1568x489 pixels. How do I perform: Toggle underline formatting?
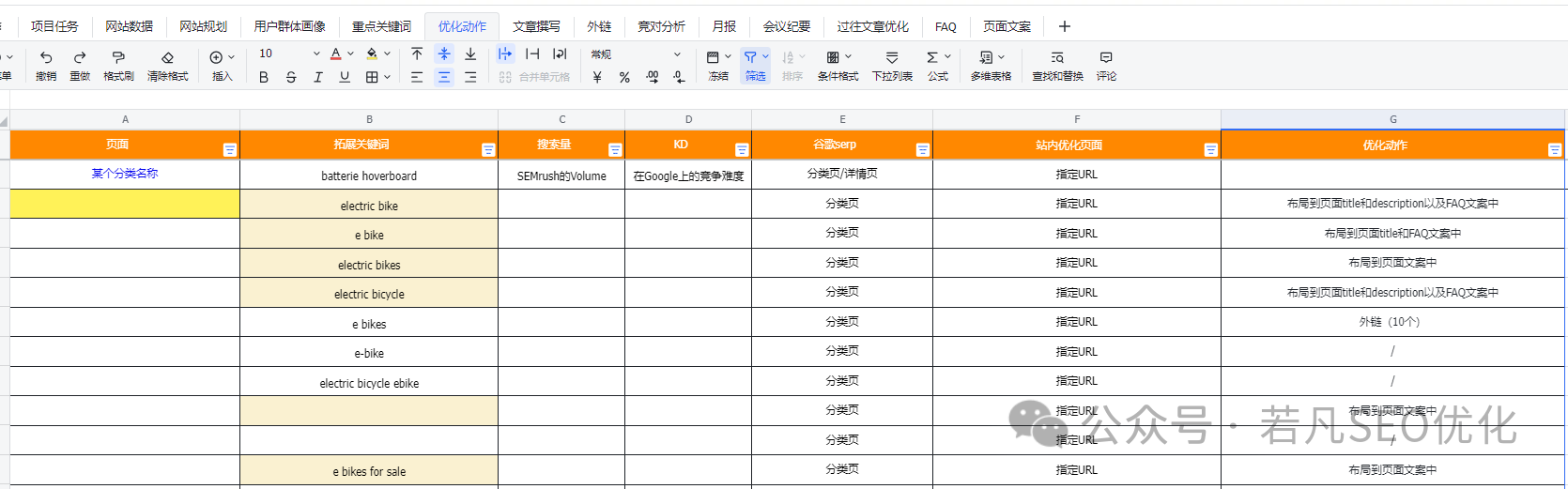pyautogui.click(x=345, y=77)
